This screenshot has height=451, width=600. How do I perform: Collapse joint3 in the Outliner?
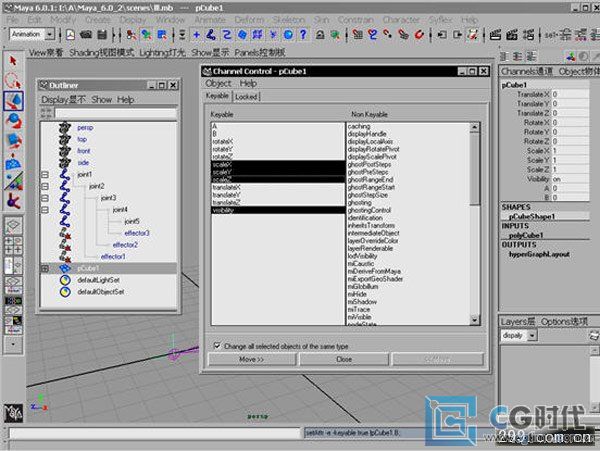click(x=45, y=198)
